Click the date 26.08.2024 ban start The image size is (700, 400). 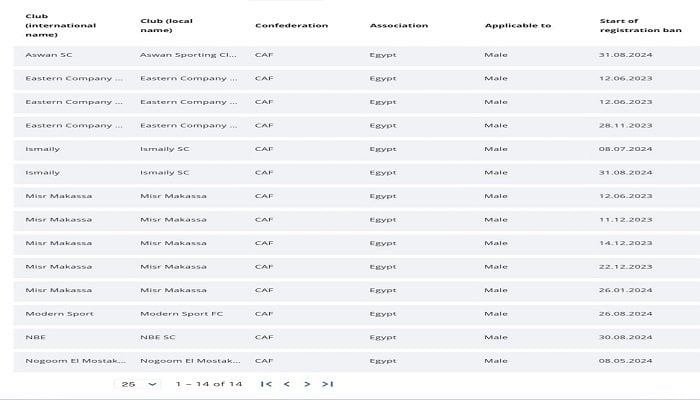coord(625,314)
